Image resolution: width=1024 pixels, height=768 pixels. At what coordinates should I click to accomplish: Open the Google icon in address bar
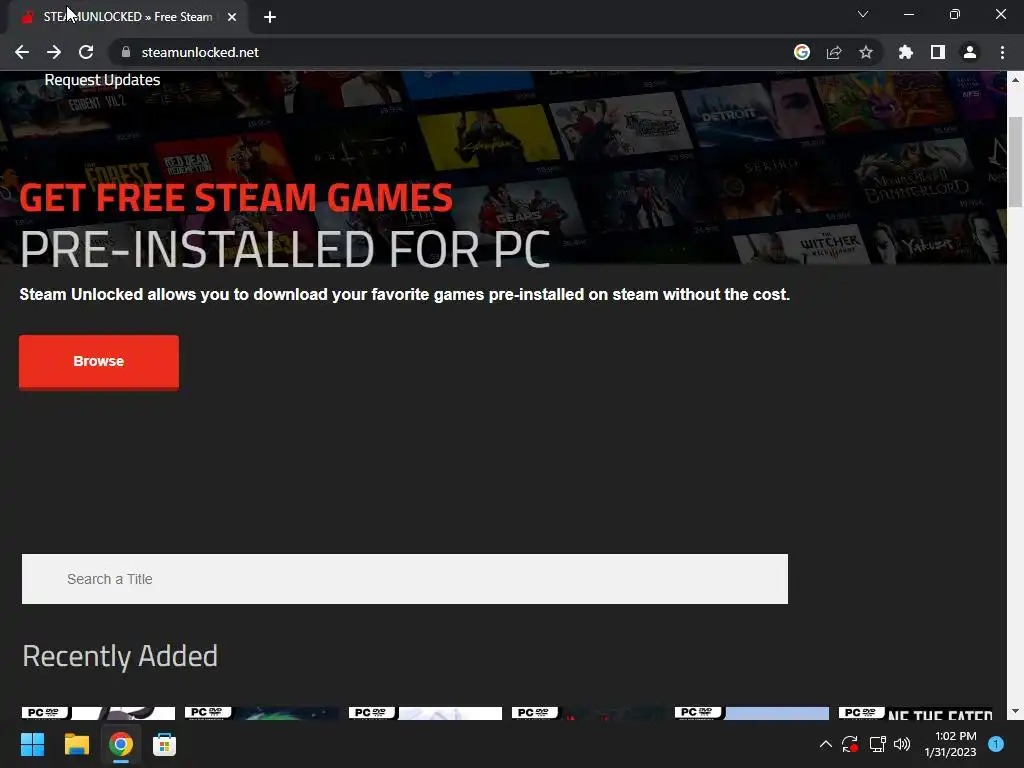tap(802, 52)
